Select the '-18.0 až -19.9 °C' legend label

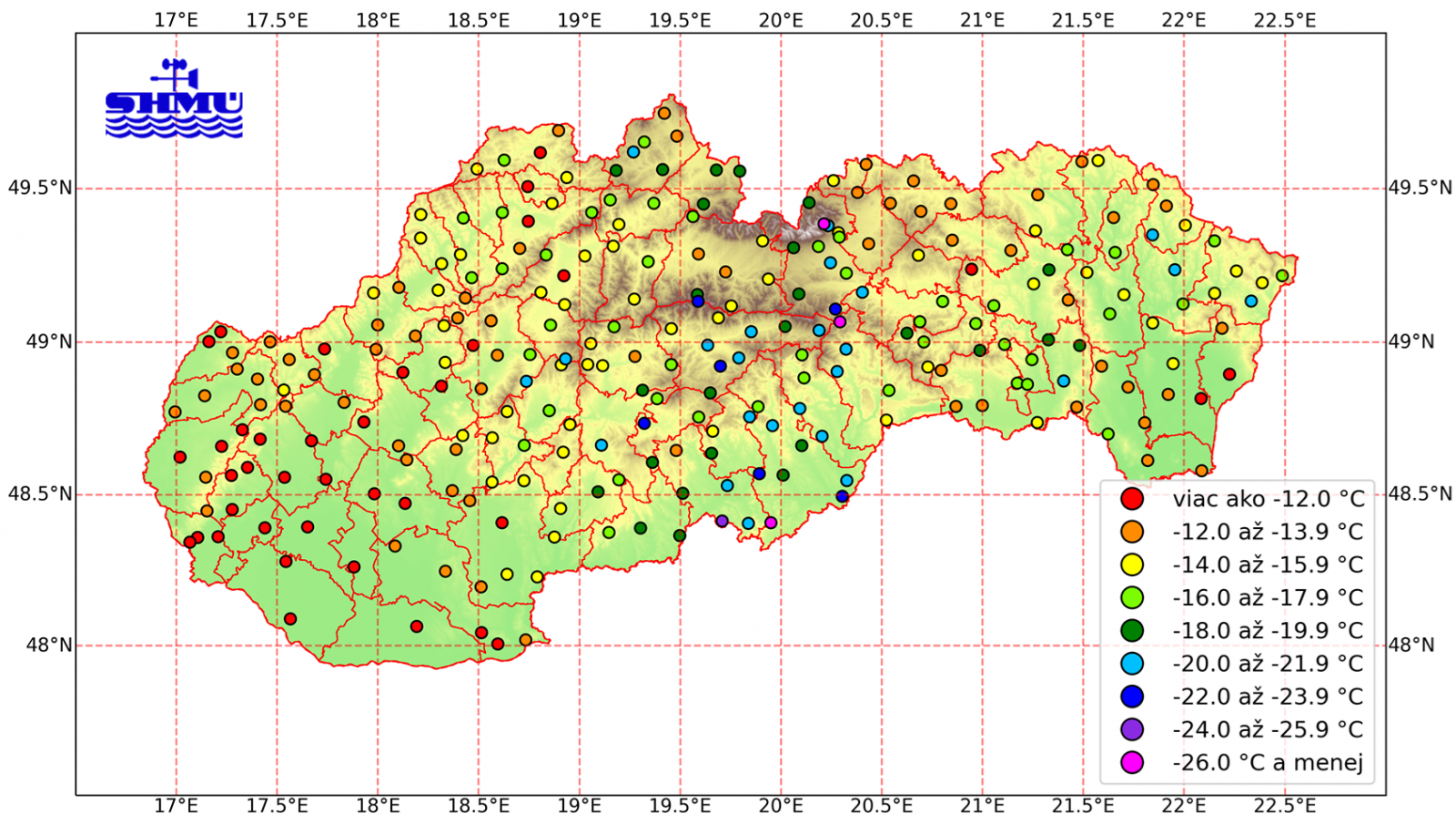click(x=1268, y=631)
